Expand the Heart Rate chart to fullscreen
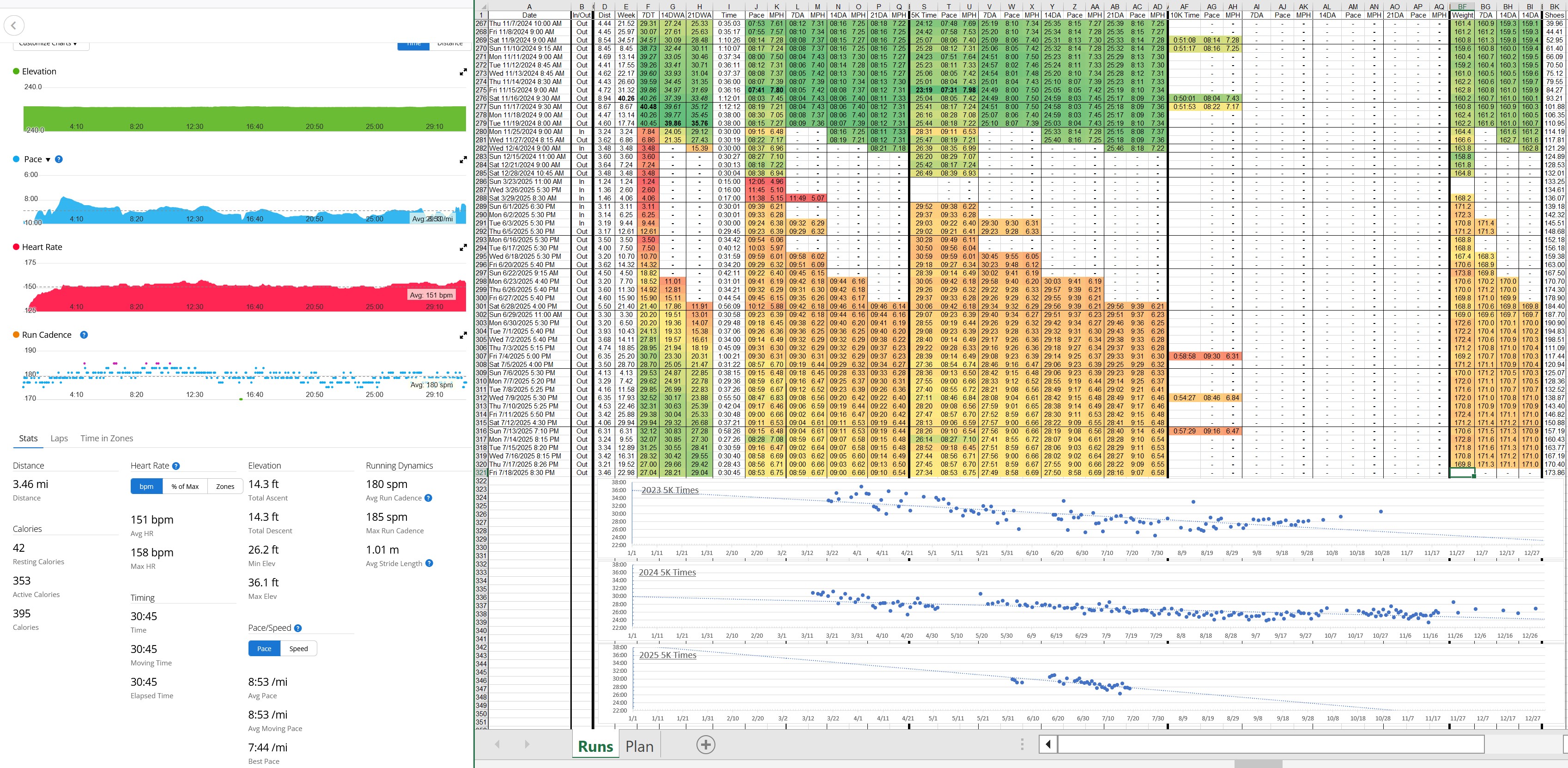Image resolution: width=1568 pixels, height=768 pixels. [463, 247]
